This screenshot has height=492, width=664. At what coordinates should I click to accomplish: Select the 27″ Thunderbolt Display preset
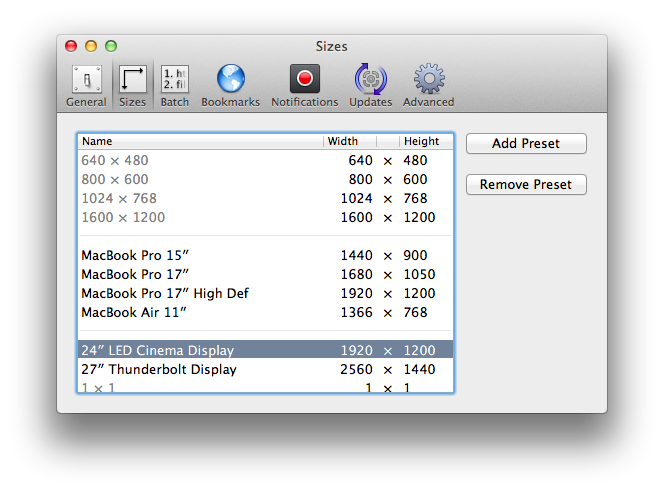coord(266,370)
